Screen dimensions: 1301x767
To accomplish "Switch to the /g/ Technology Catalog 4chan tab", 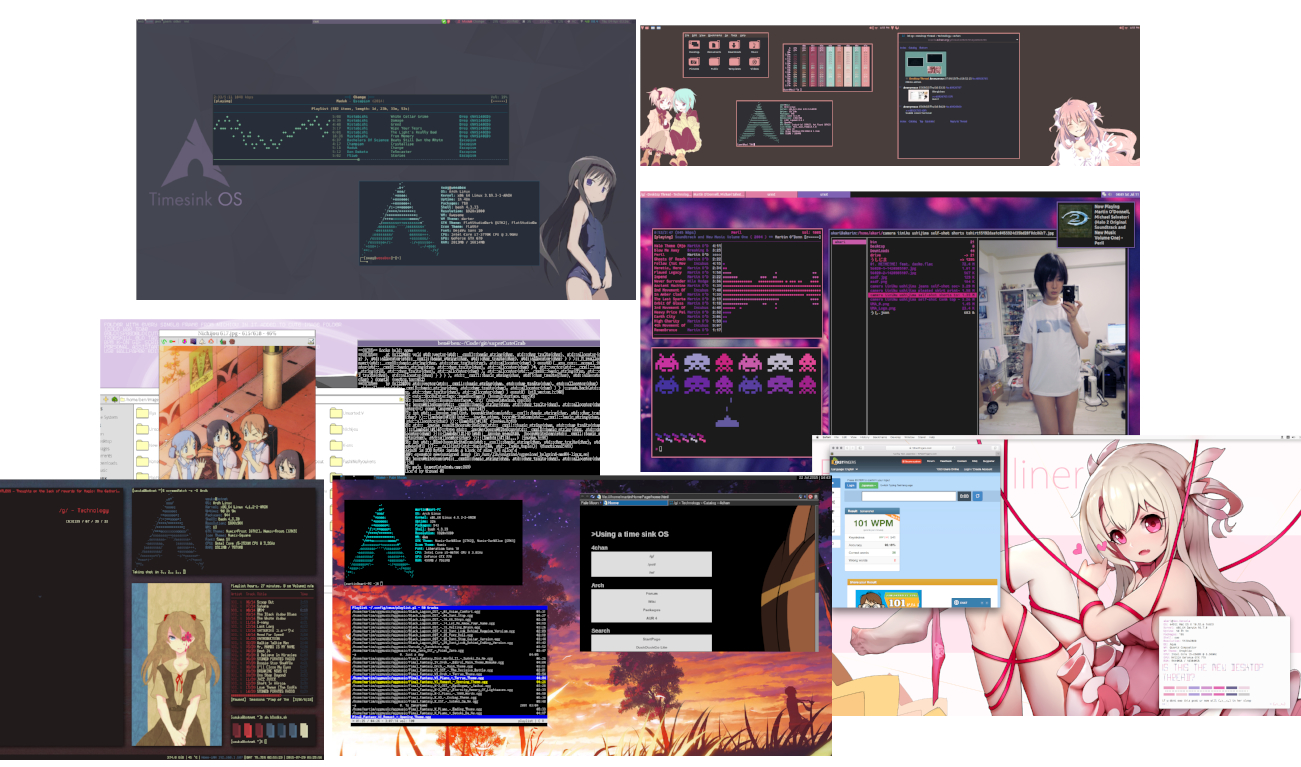I will pos(702,503).
